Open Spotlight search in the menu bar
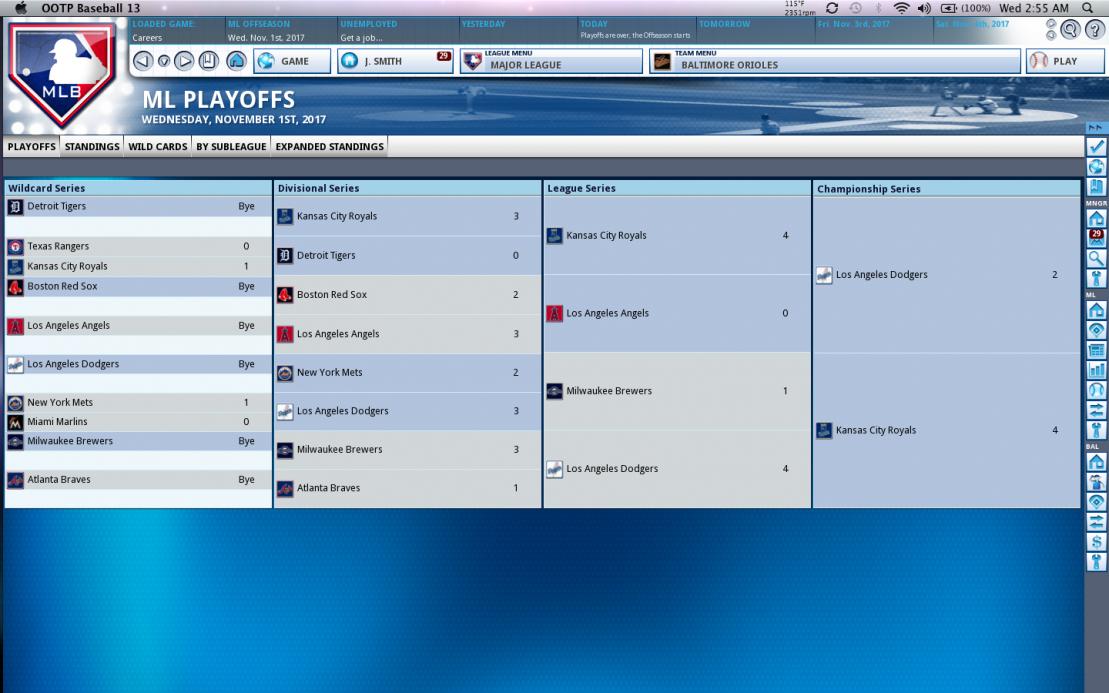The image size is (1109, 693). point(1087,8)
